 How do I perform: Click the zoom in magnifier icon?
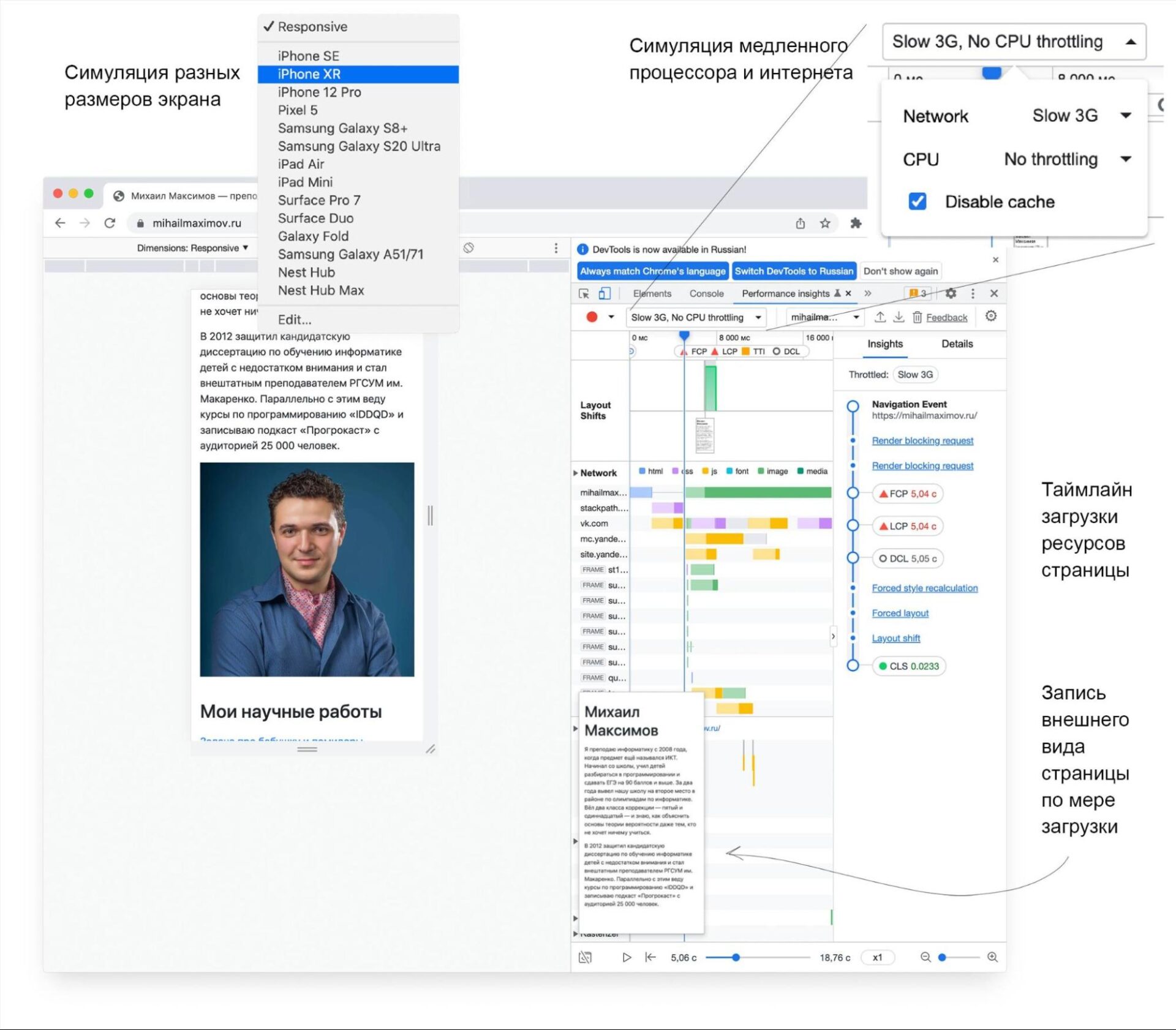click(992, 957)
